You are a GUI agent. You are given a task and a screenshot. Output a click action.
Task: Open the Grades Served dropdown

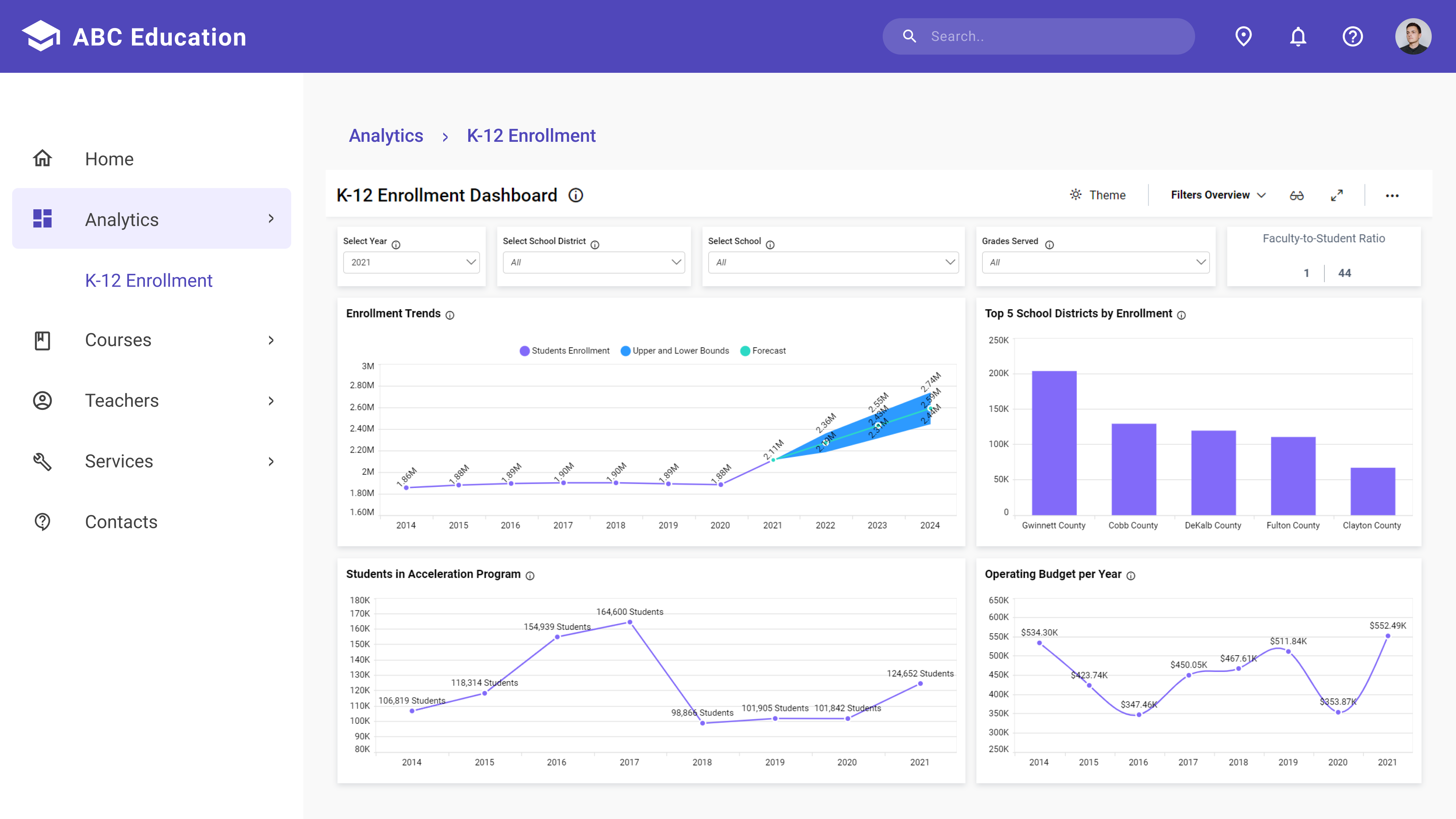(x=1095, y=262)
